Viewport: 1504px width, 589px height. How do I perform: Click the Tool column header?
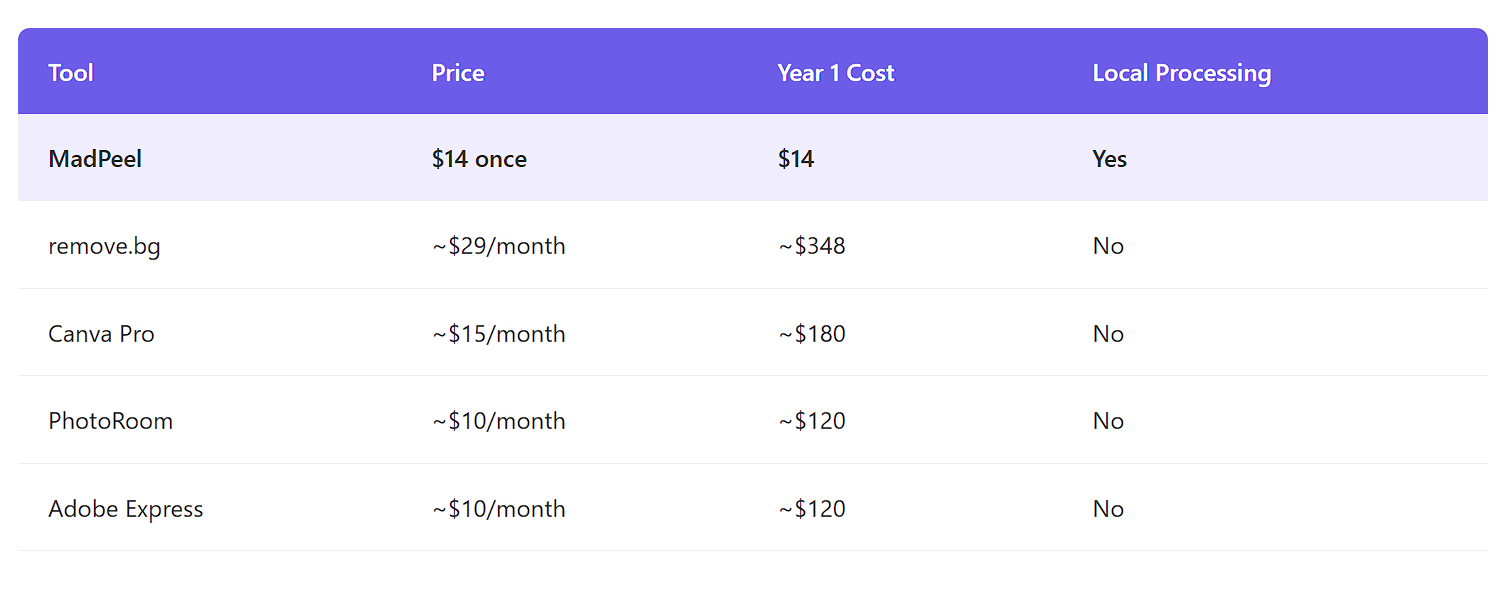coord(71,73)
